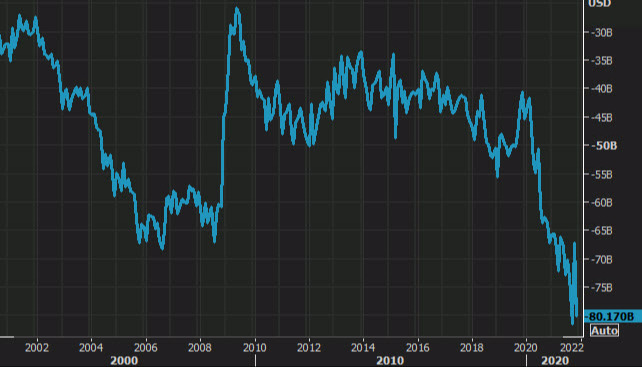The image size is (642, 367).
Task: Click the bold 2000 decade label
Action: [124, 361]
